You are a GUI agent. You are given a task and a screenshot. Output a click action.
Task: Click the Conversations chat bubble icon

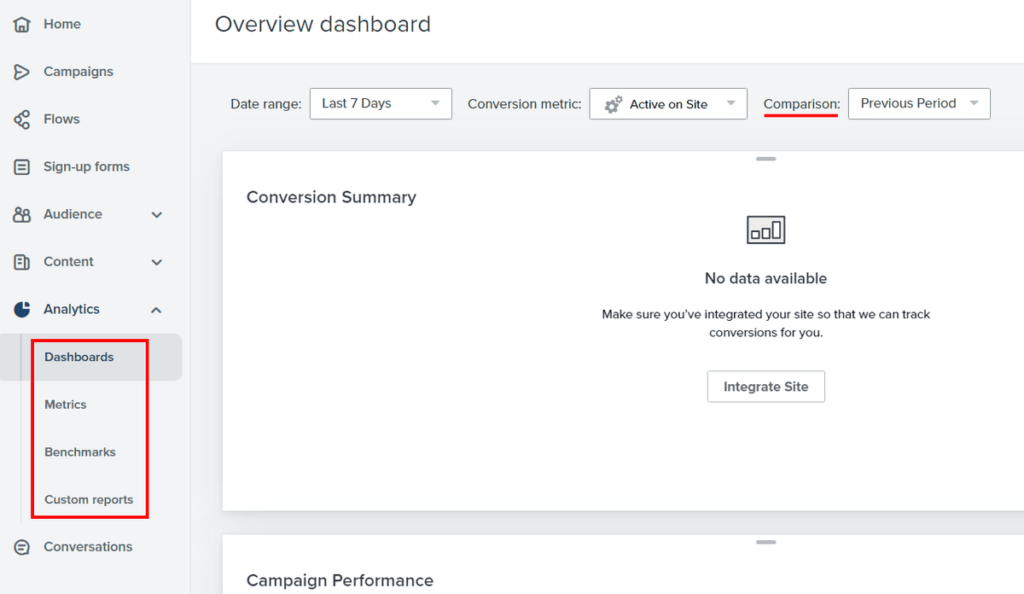click(21, 547)
